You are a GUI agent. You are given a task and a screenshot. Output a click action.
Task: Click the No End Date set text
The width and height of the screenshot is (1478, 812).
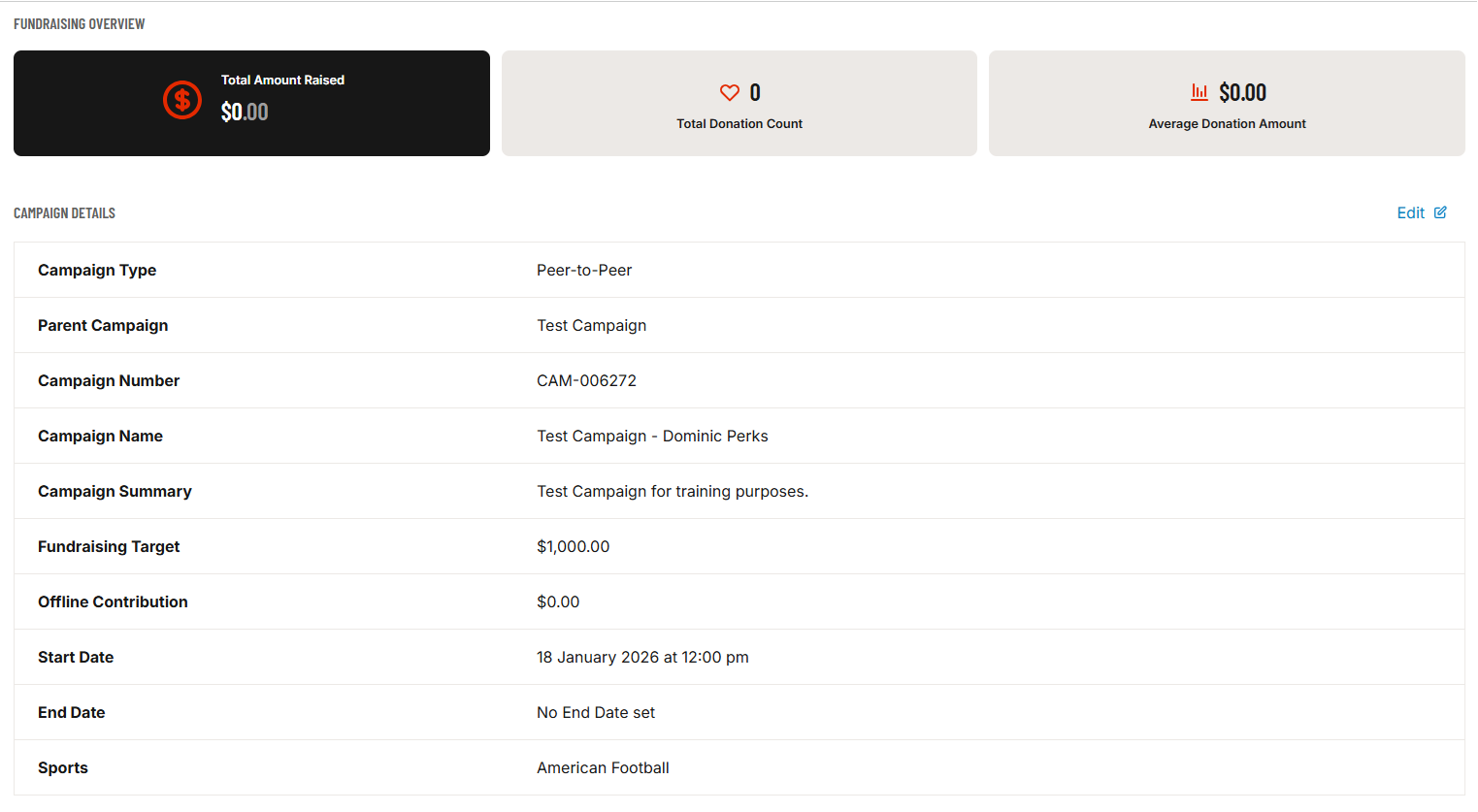(x=596, y=713)
